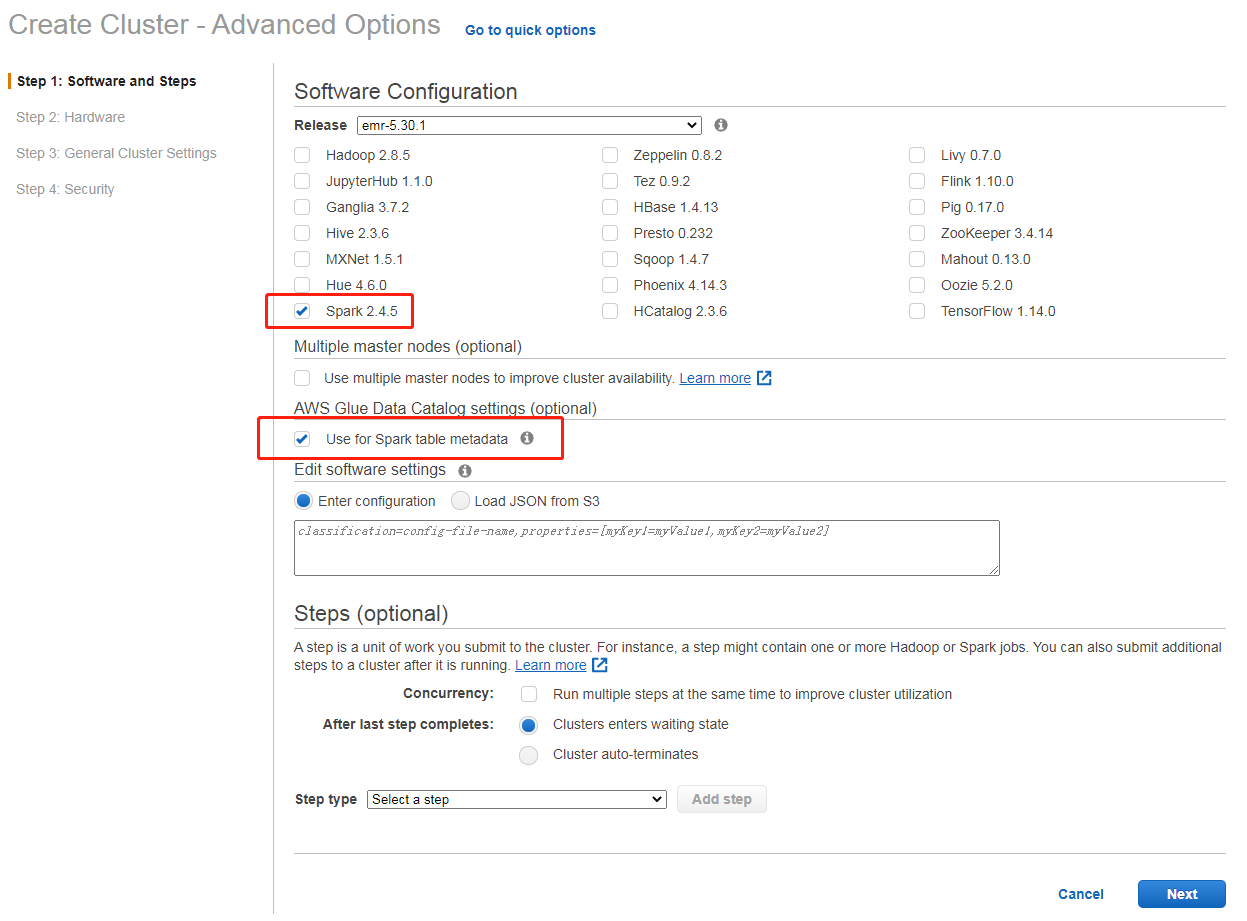This screenshot has height=921, width=1247.
Task: Click the disabled Add step button
Action: tap(722, 799)
